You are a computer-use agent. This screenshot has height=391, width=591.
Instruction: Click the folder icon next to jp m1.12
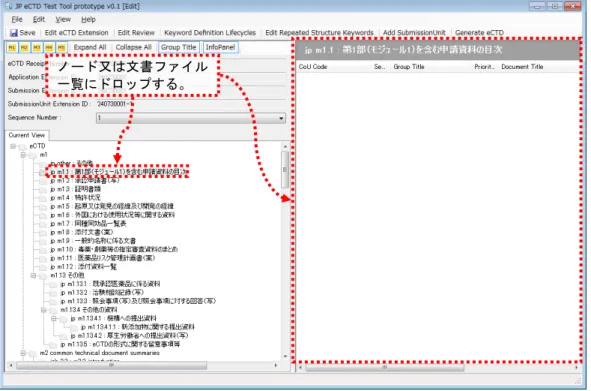[x=43, y=267]
